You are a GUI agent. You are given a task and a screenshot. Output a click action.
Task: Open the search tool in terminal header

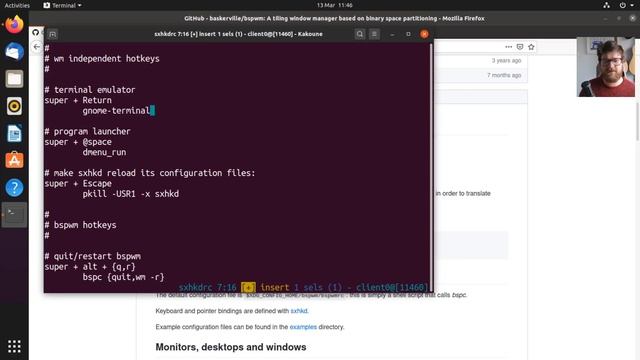click(360, 34)
